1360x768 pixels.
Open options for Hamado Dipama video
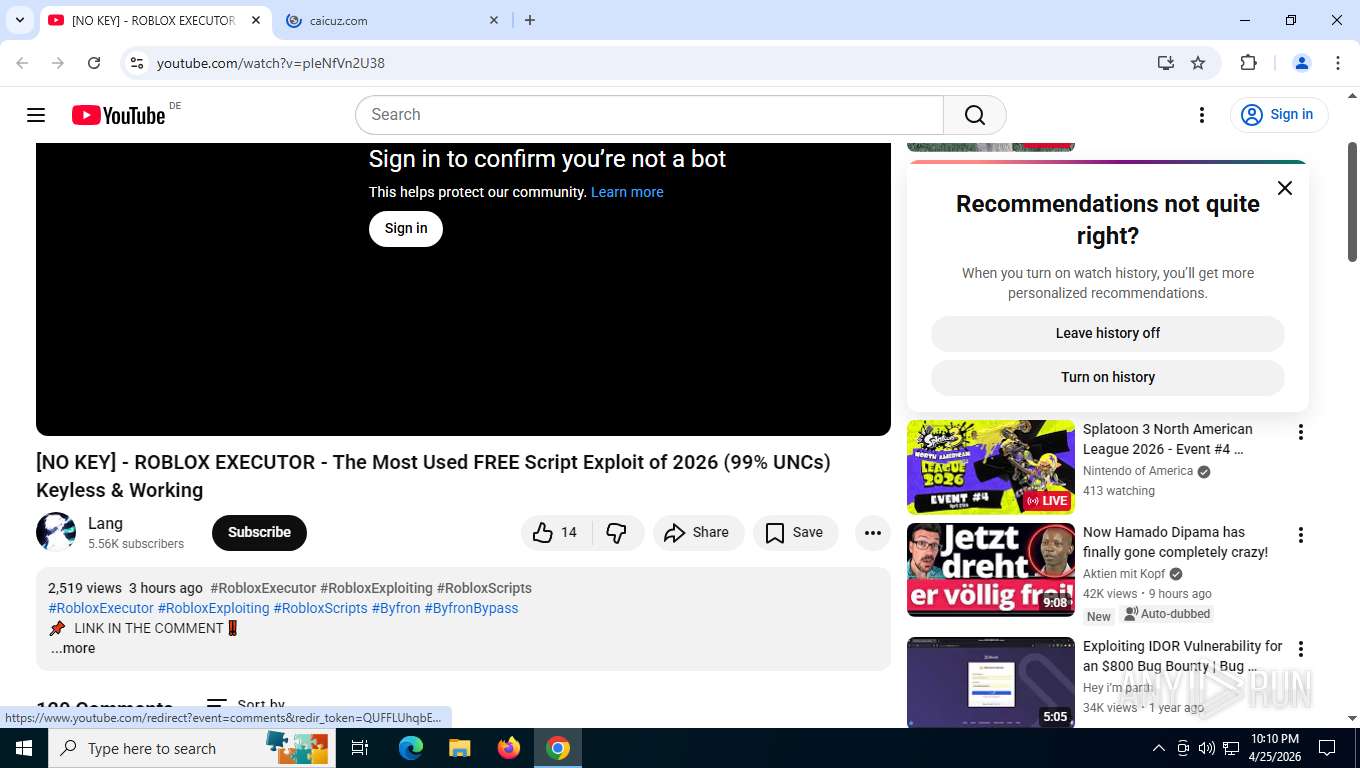pyautogui.click(x=1301, y=535)
